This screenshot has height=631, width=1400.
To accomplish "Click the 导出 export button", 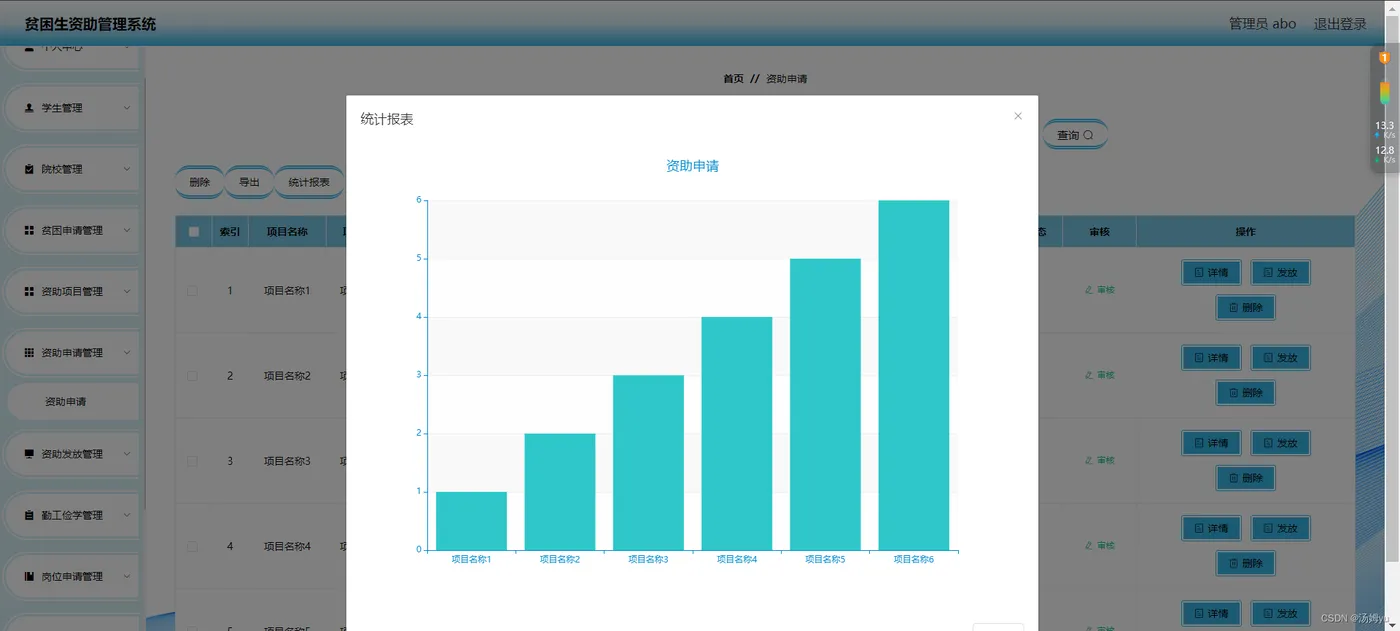I will click(x=249, y=182).
